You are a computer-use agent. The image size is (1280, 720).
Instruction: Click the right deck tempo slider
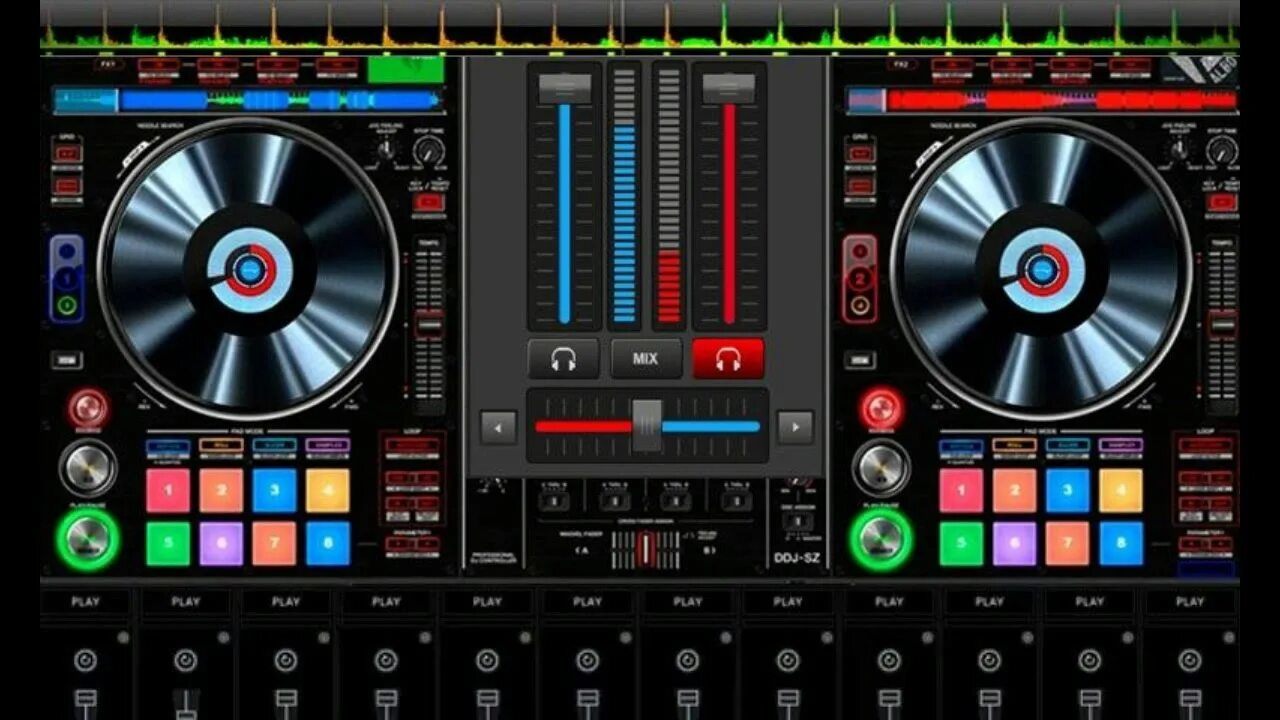pyautogui.click(x=1221, y=325)
